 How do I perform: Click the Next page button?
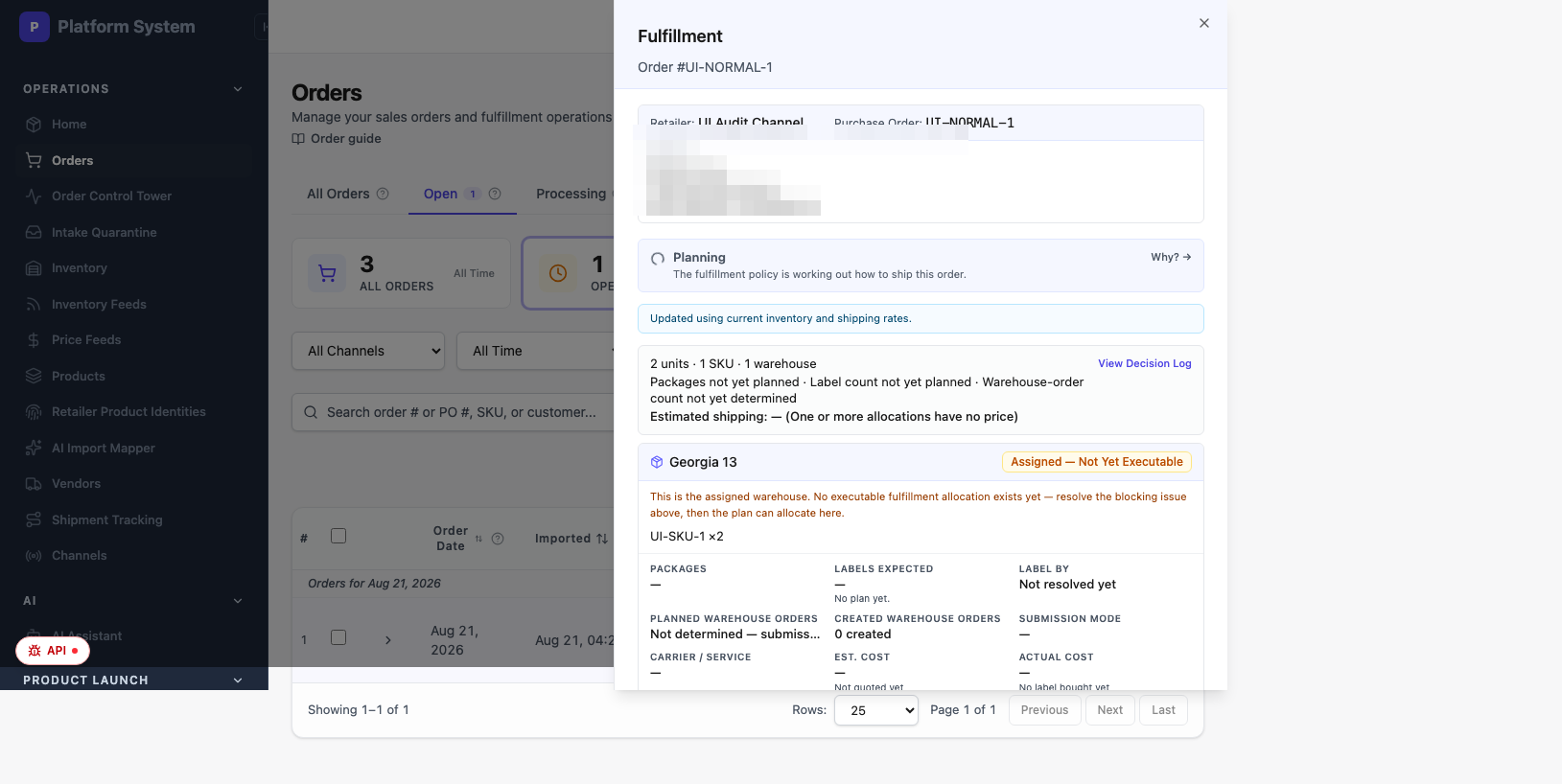coord(1110,710)
